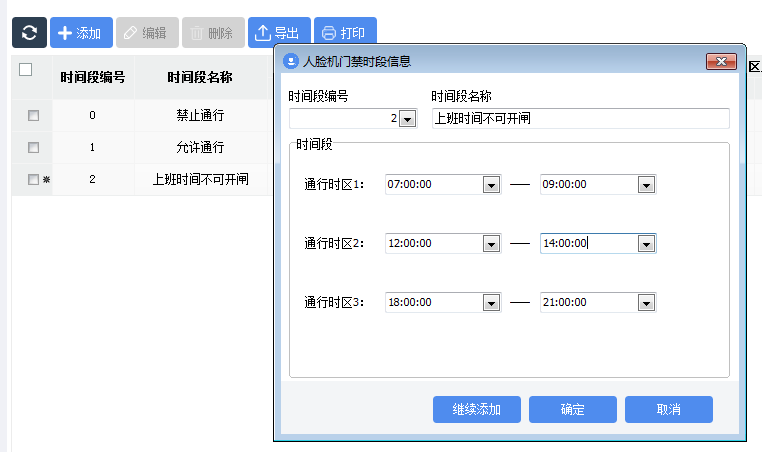Click the dialog title face icon
762x452 pixels.
pyautogui.click(x=291, y=61)
